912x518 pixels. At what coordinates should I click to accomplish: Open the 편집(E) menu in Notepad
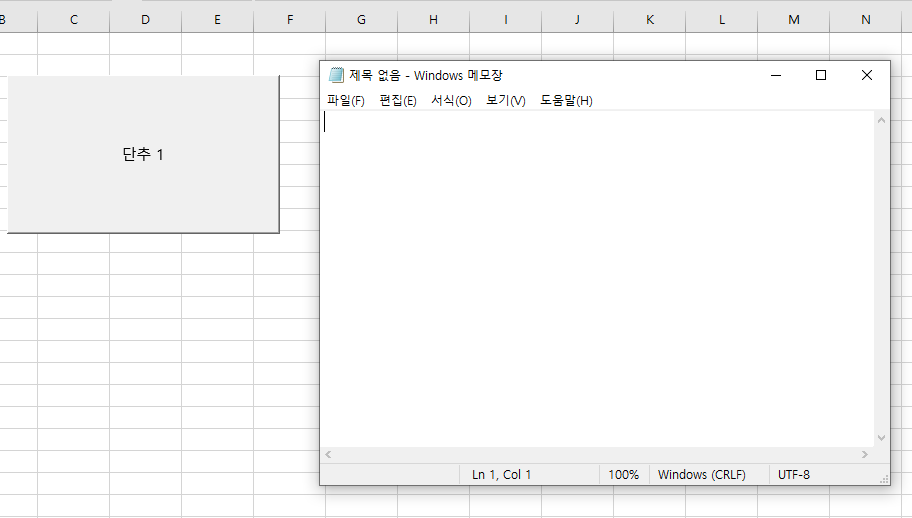(398, 101)
